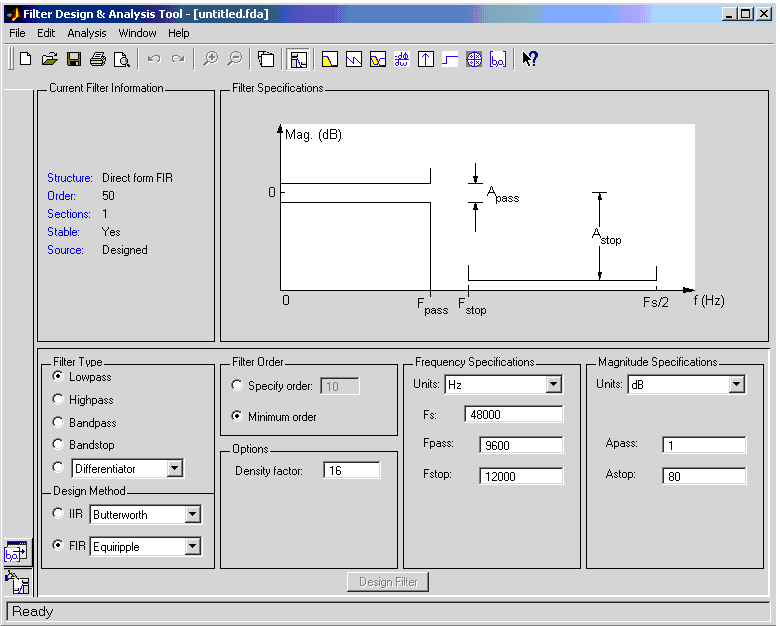Click the Fpass input field
Viewport: 780px width, 626px height.
click(521, 446)
